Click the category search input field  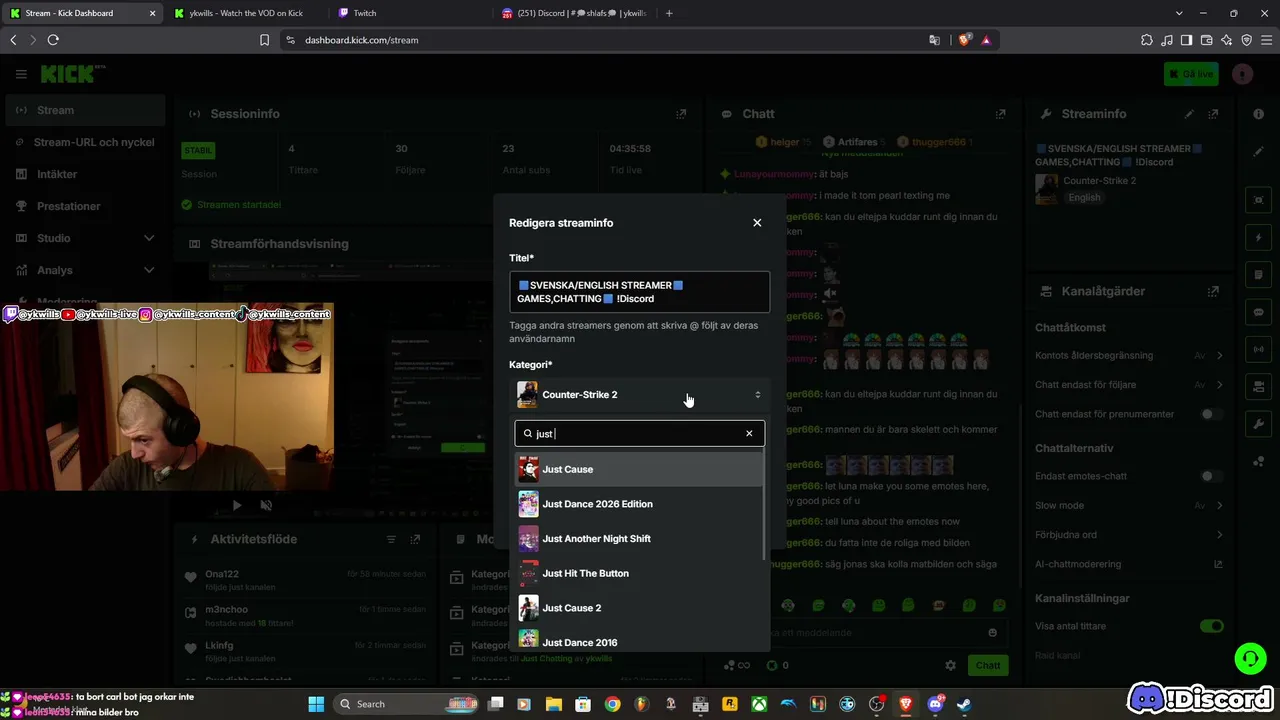(x=639, y=433)
